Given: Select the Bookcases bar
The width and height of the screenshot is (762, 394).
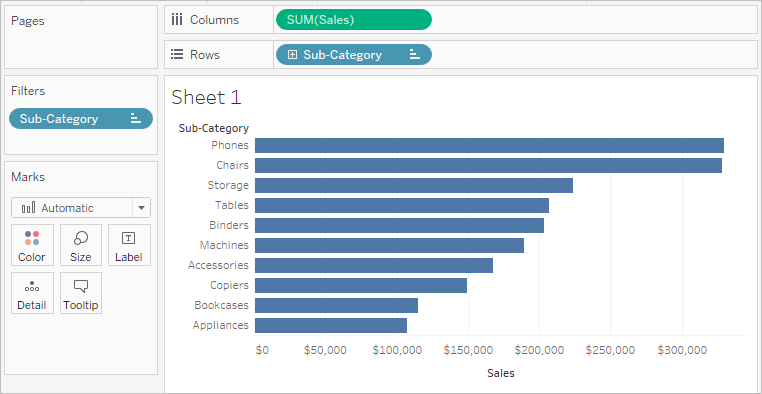Looking at the screenshot, I should (336, 305).
